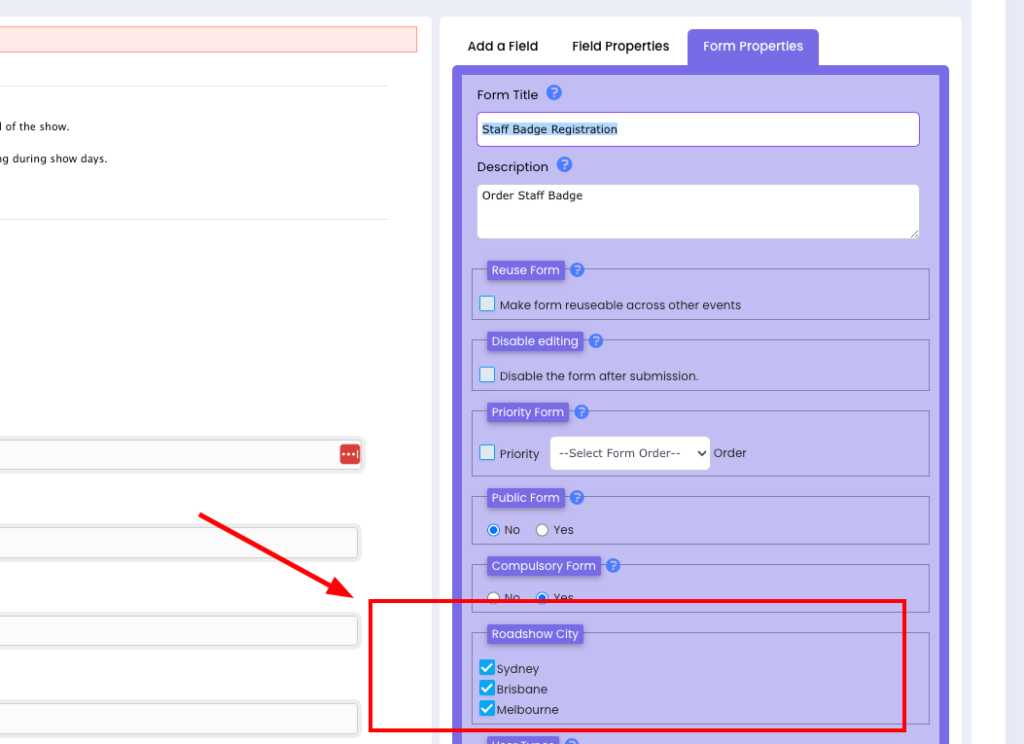Deselect Melbourne roadshow city checkbox
The width and height of the screenshot is (1024, 744).
point(487,709)
